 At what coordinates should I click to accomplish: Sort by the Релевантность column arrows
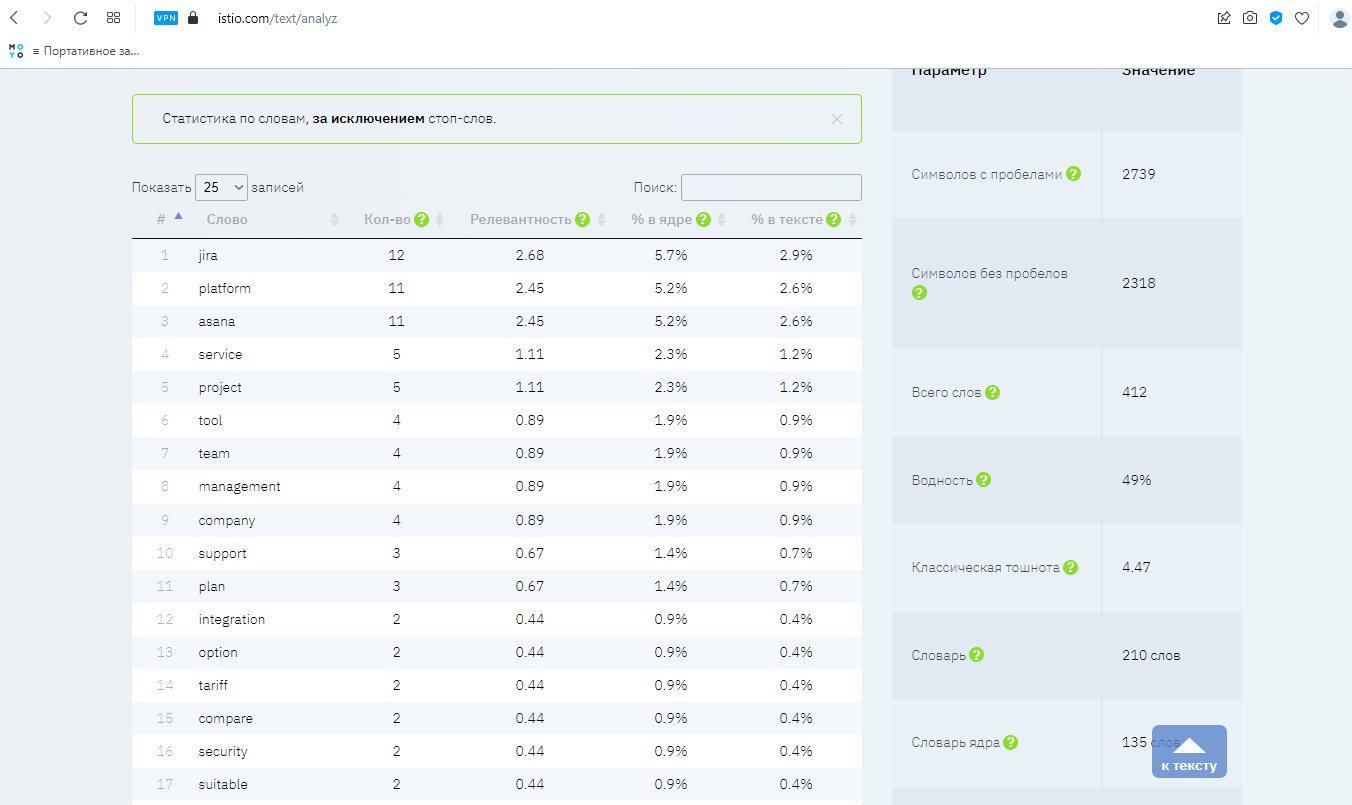point(601,220)
